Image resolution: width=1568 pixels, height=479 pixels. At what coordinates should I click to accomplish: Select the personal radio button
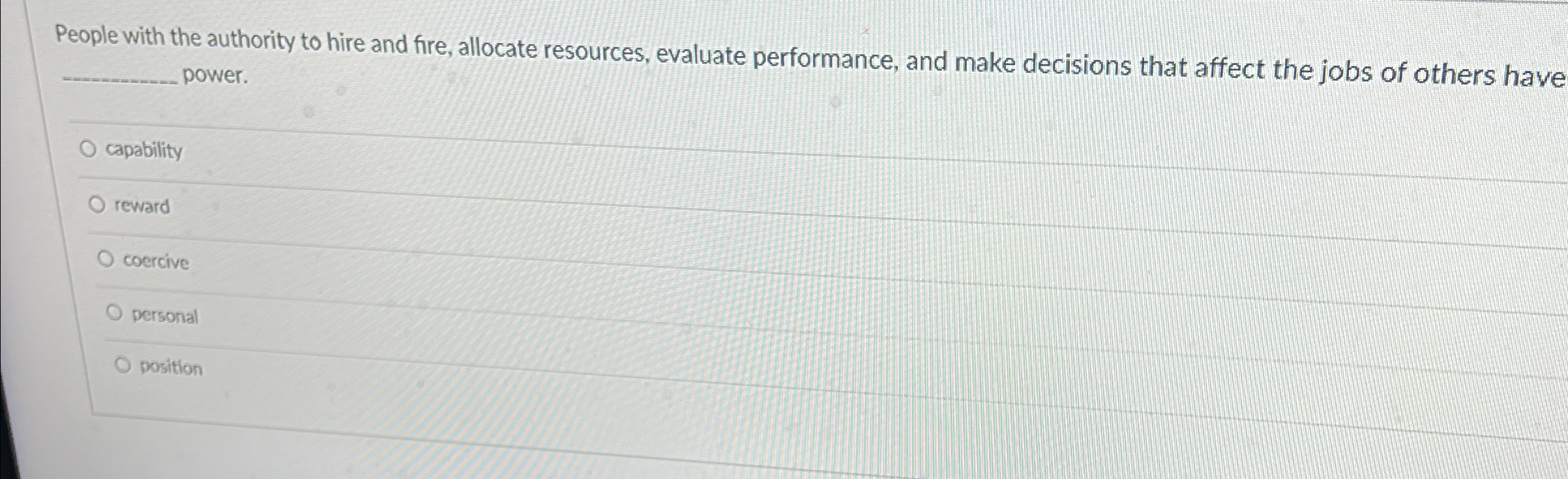(x=114, y=312)
